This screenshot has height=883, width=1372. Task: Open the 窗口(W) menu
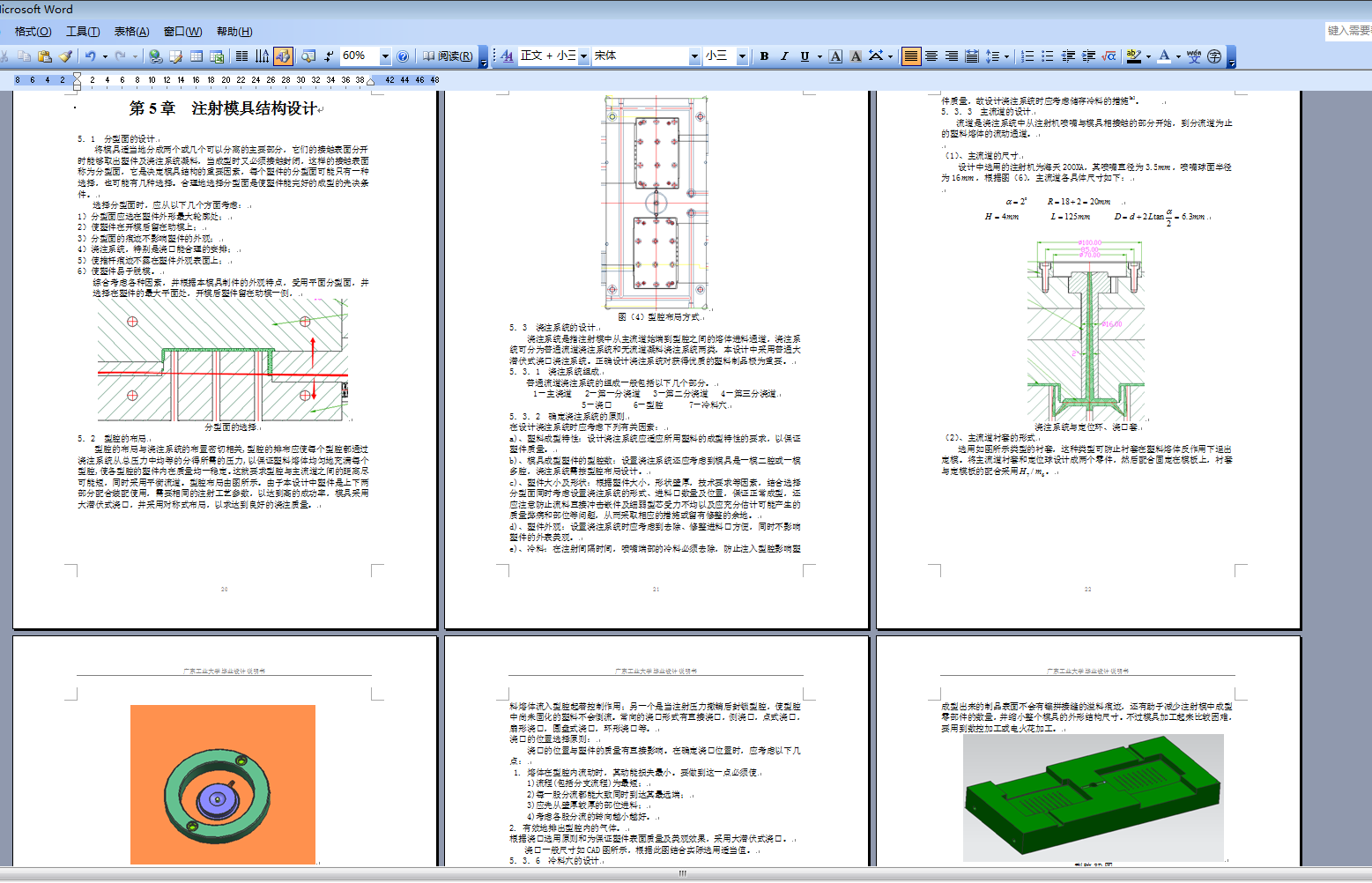182,32
